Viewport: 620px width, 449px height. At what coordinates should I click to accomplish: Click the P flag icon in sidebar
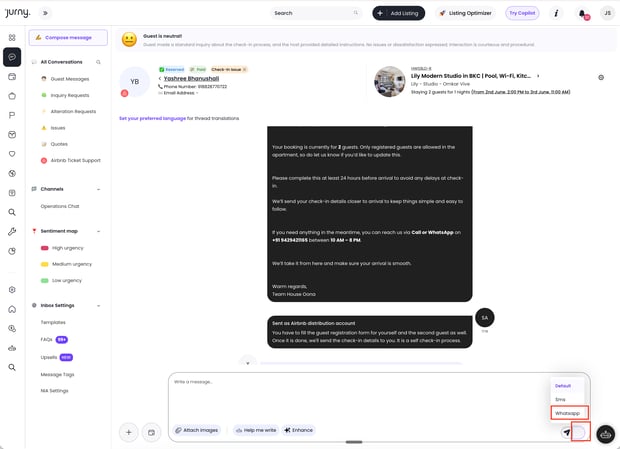[x=12, y=115]
